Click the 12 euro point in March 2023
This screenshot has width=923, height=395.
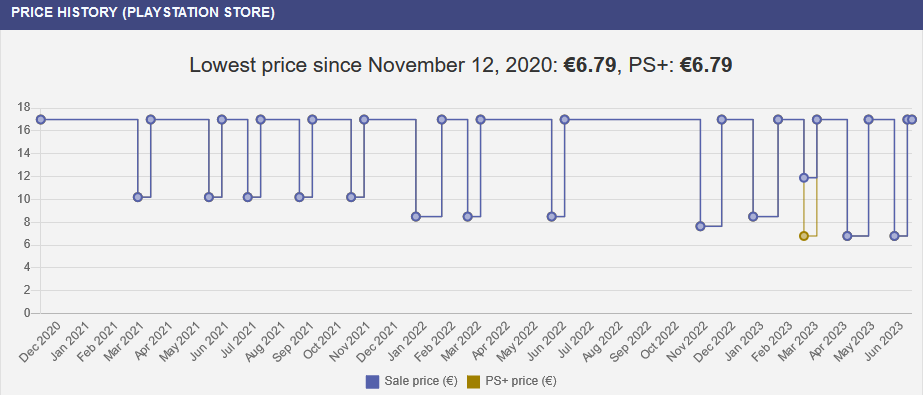(x=804, y=178)
